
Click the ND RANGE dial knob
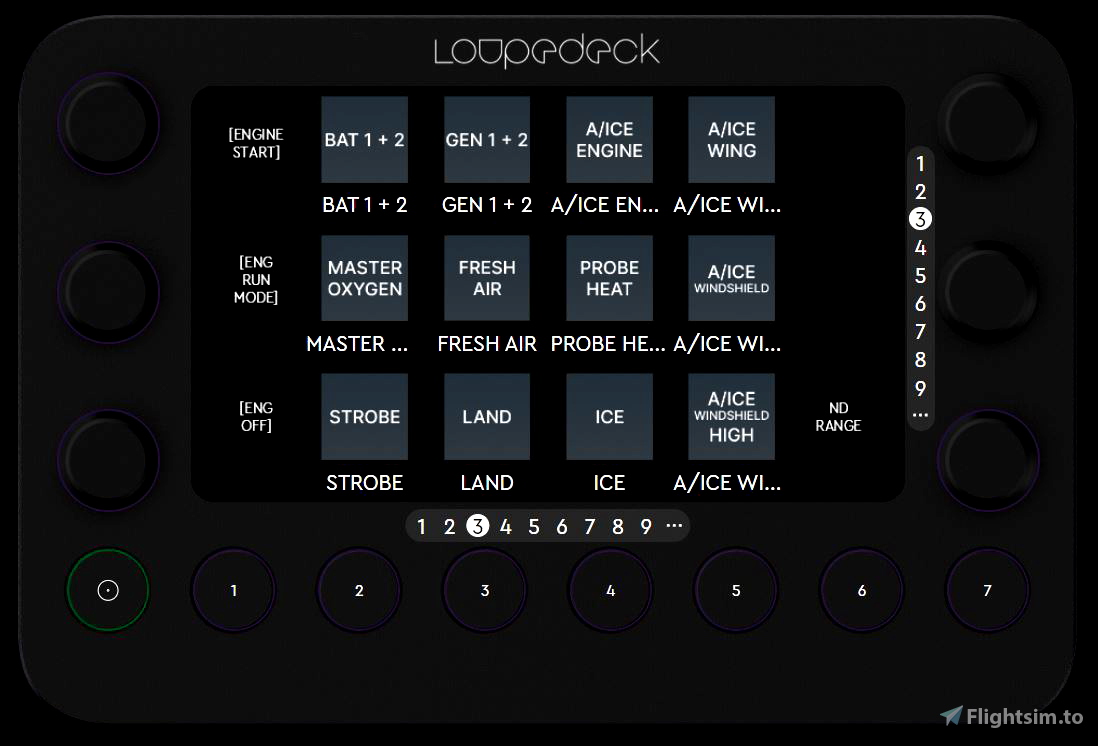coord(988,460)
